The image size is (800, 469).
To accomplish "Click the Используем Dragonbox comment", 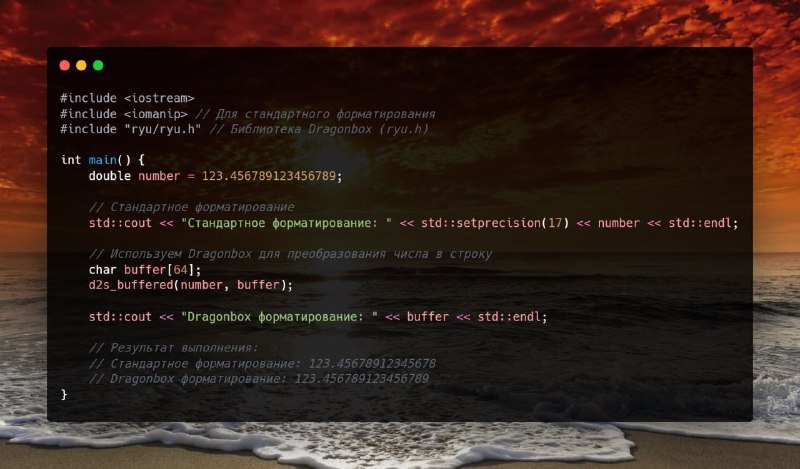I will pos(290,254).
